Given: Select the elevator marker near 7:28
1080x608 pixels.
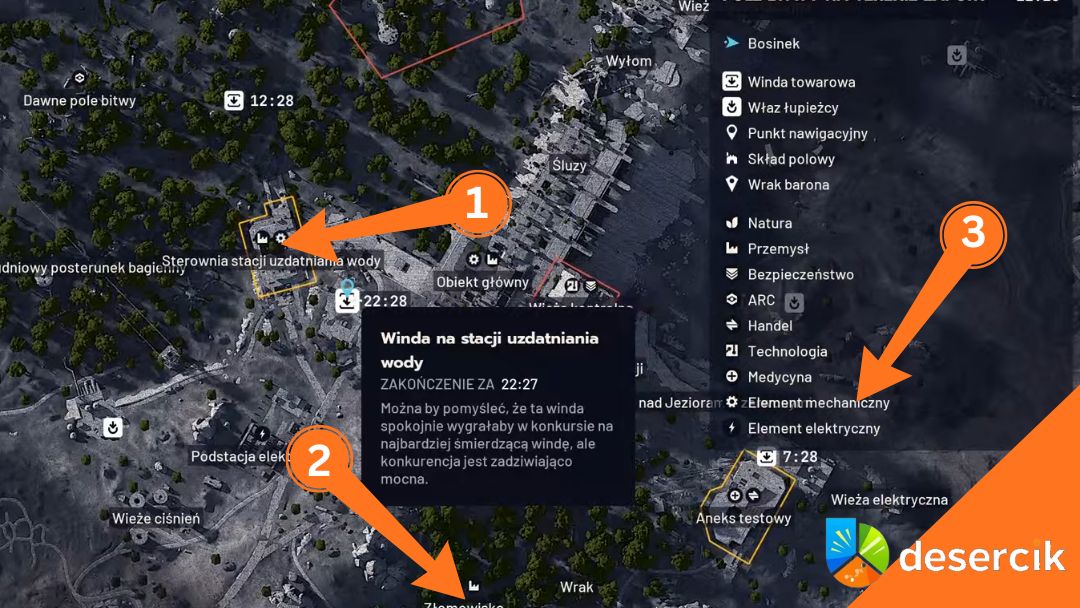Looking at the screenshot, I should (766, 457).
